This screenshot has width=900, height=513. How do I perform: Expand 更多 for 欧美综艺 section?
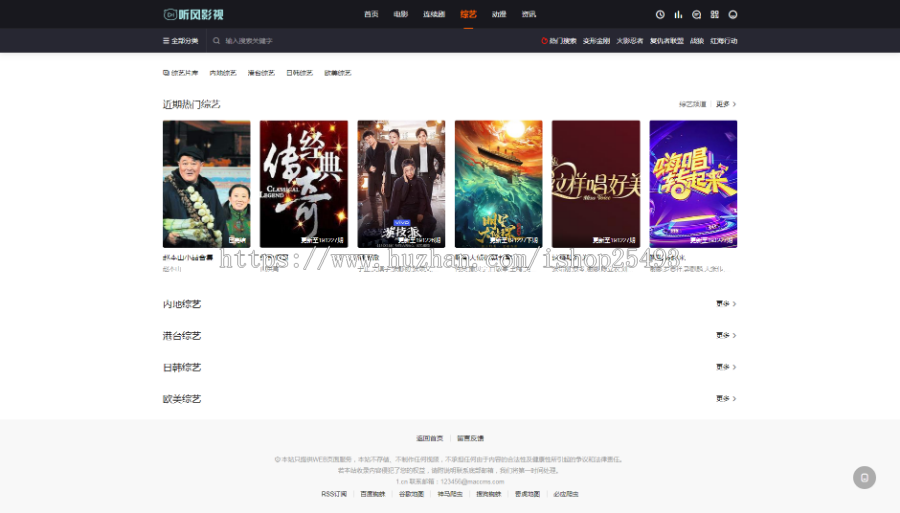coord(726,398)
